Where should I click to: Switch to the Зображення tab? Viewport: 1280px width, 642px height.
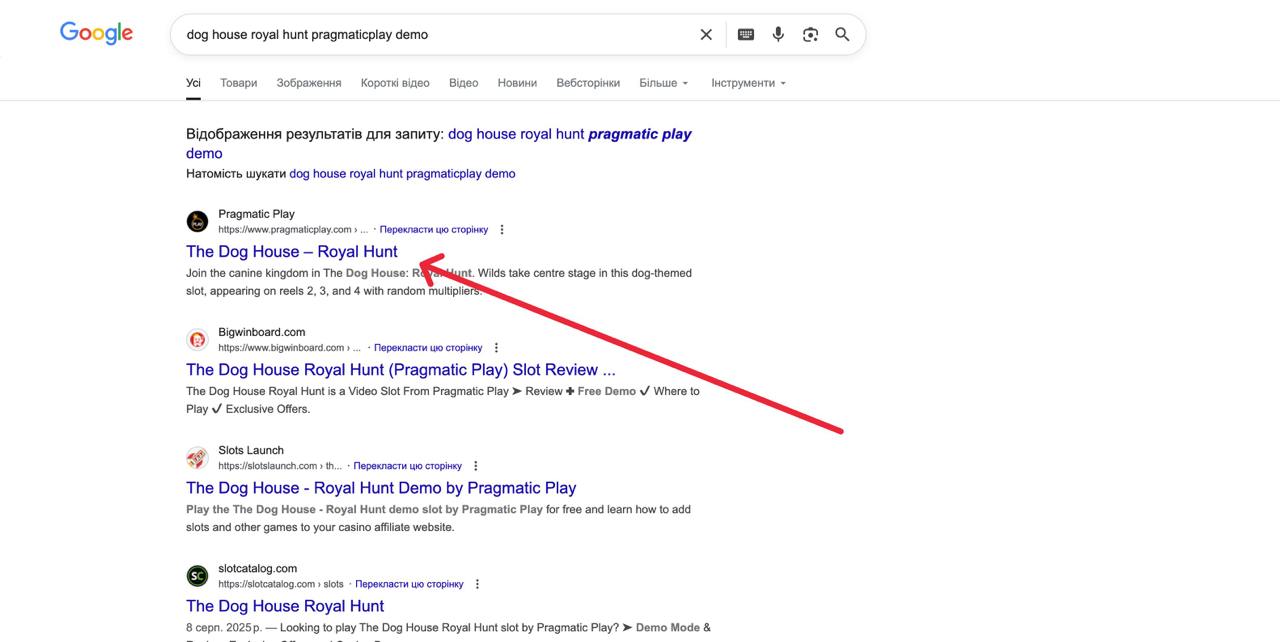click(x=309, y=83)
